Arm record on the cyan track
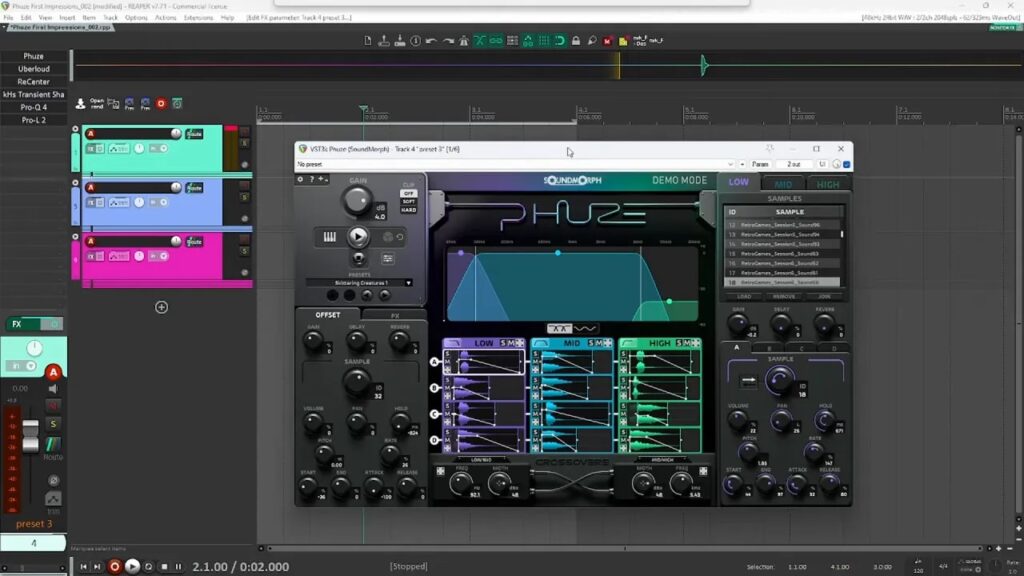The height and width of the screenshot is (576, 1024). coord(91,134)
